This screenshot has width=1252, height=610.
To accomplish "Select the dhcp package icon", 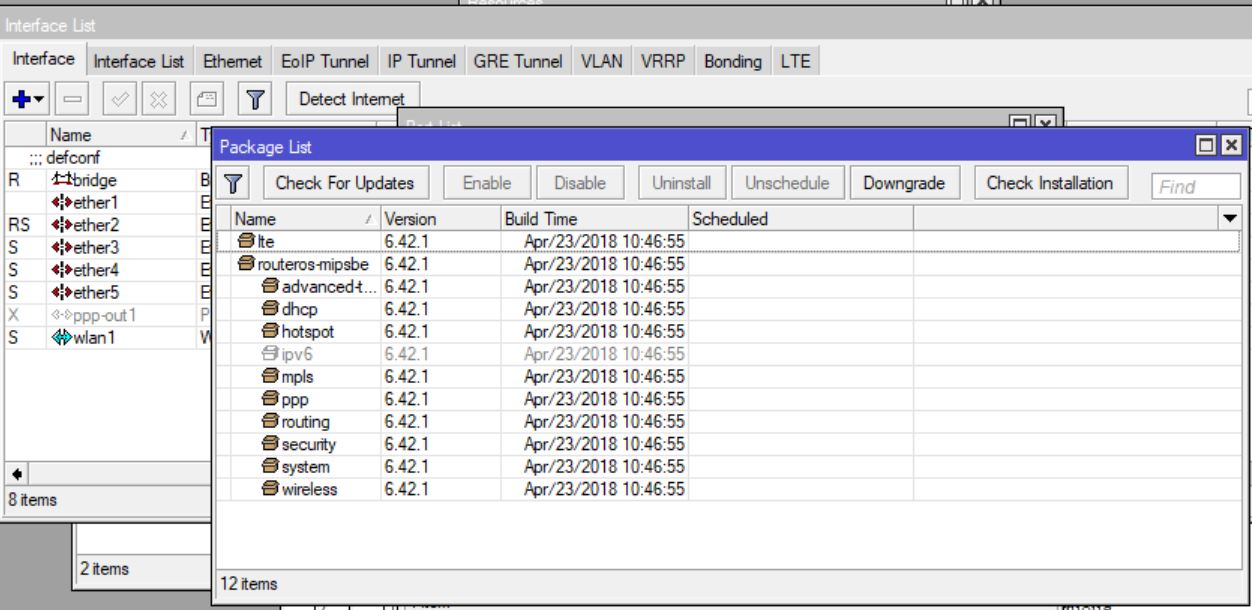I will [270, 309].
